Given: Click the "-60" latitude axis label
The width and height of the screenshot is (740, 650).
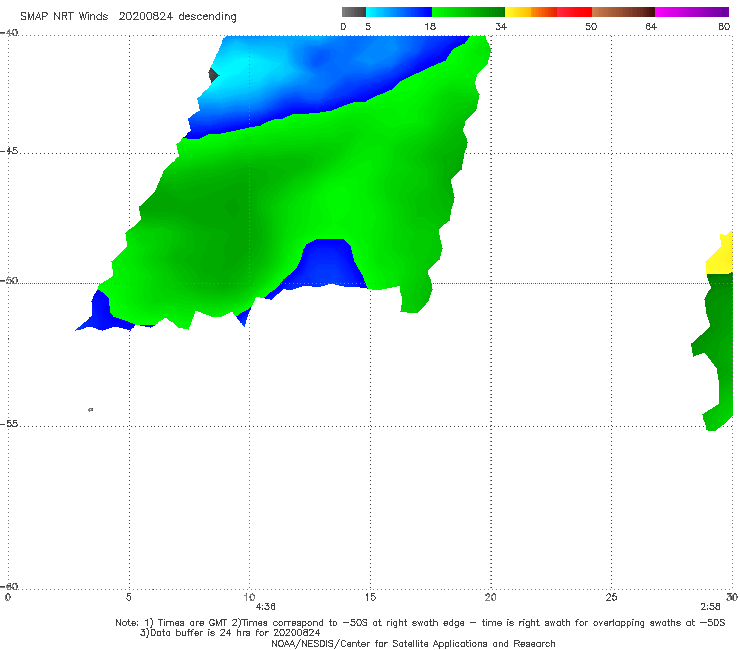Looking at the screenshot, I should click(x=9, y=587).
